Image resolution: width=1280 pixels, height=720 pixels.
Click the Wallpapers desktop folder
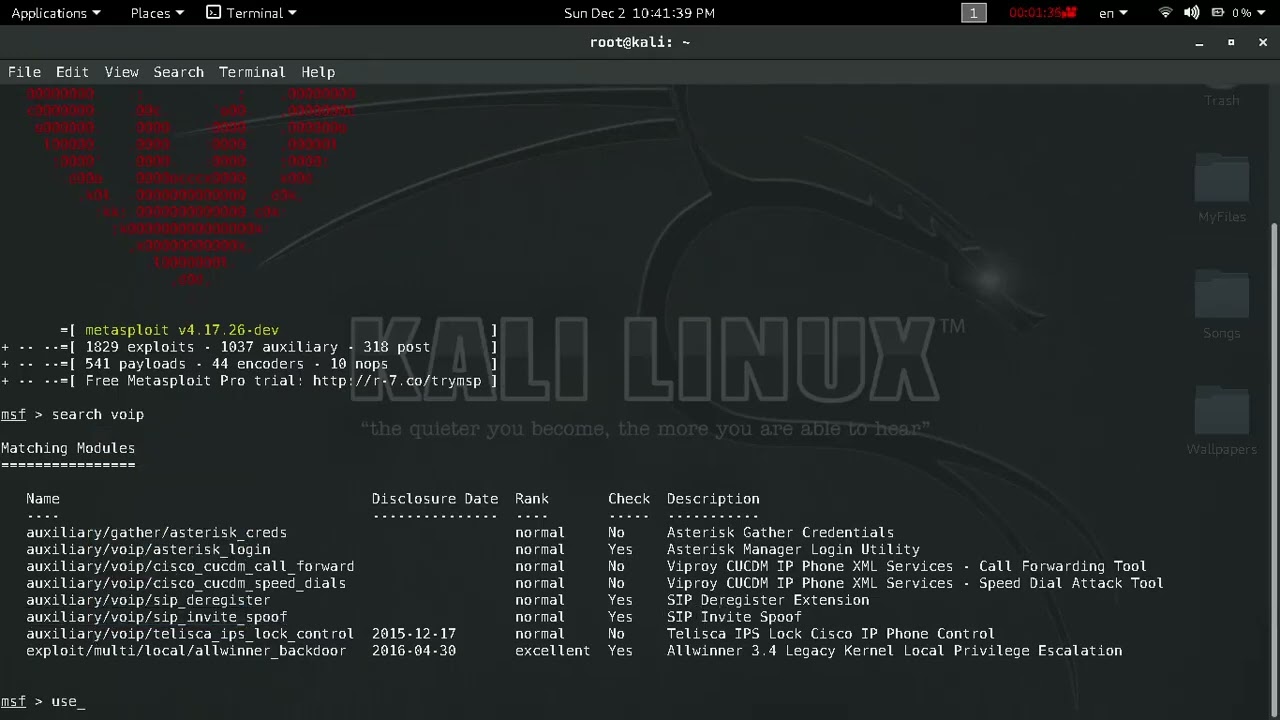point(1222,421)
